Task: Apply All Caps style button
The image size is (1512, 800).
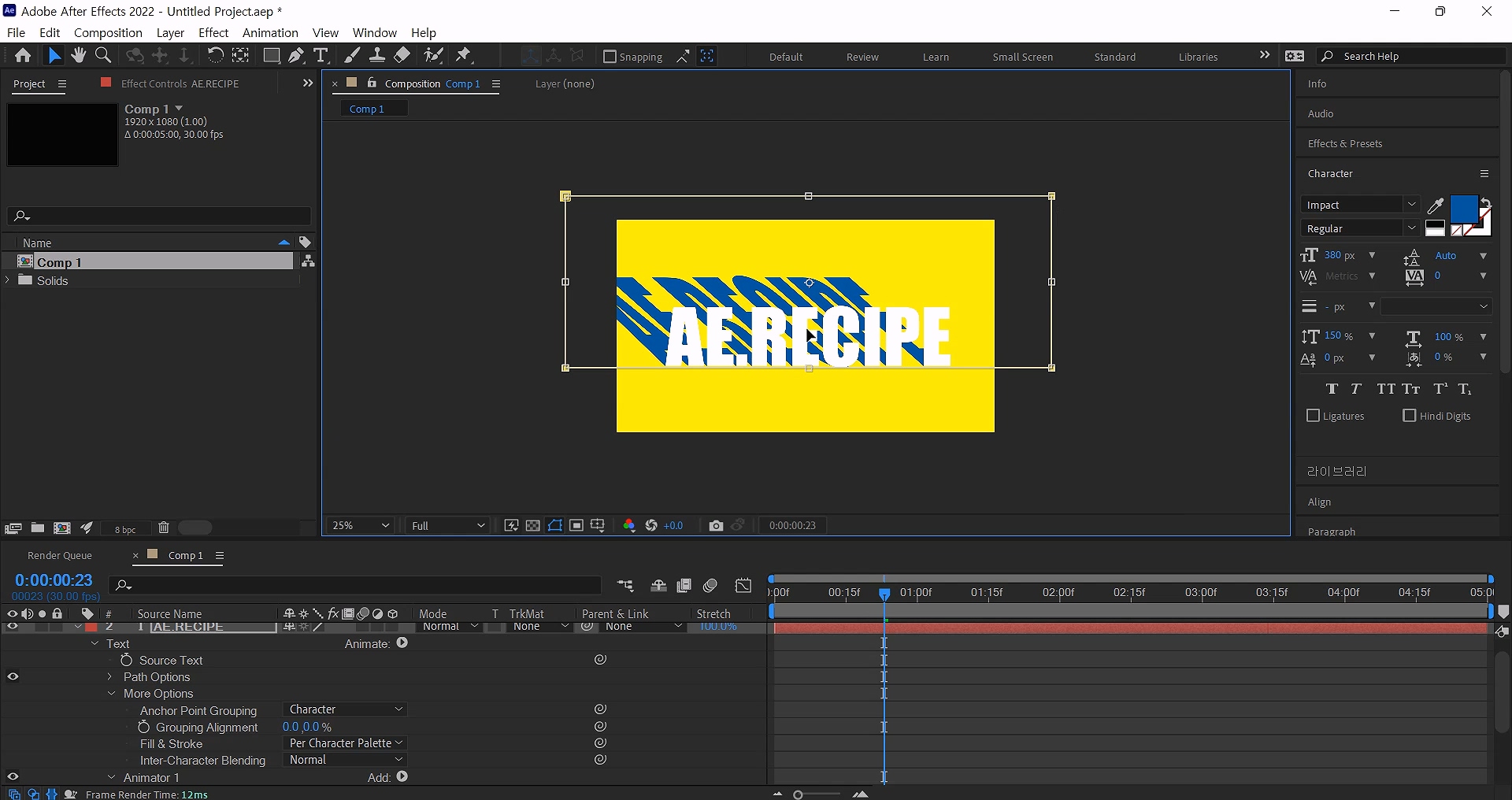Action: 1386,389
